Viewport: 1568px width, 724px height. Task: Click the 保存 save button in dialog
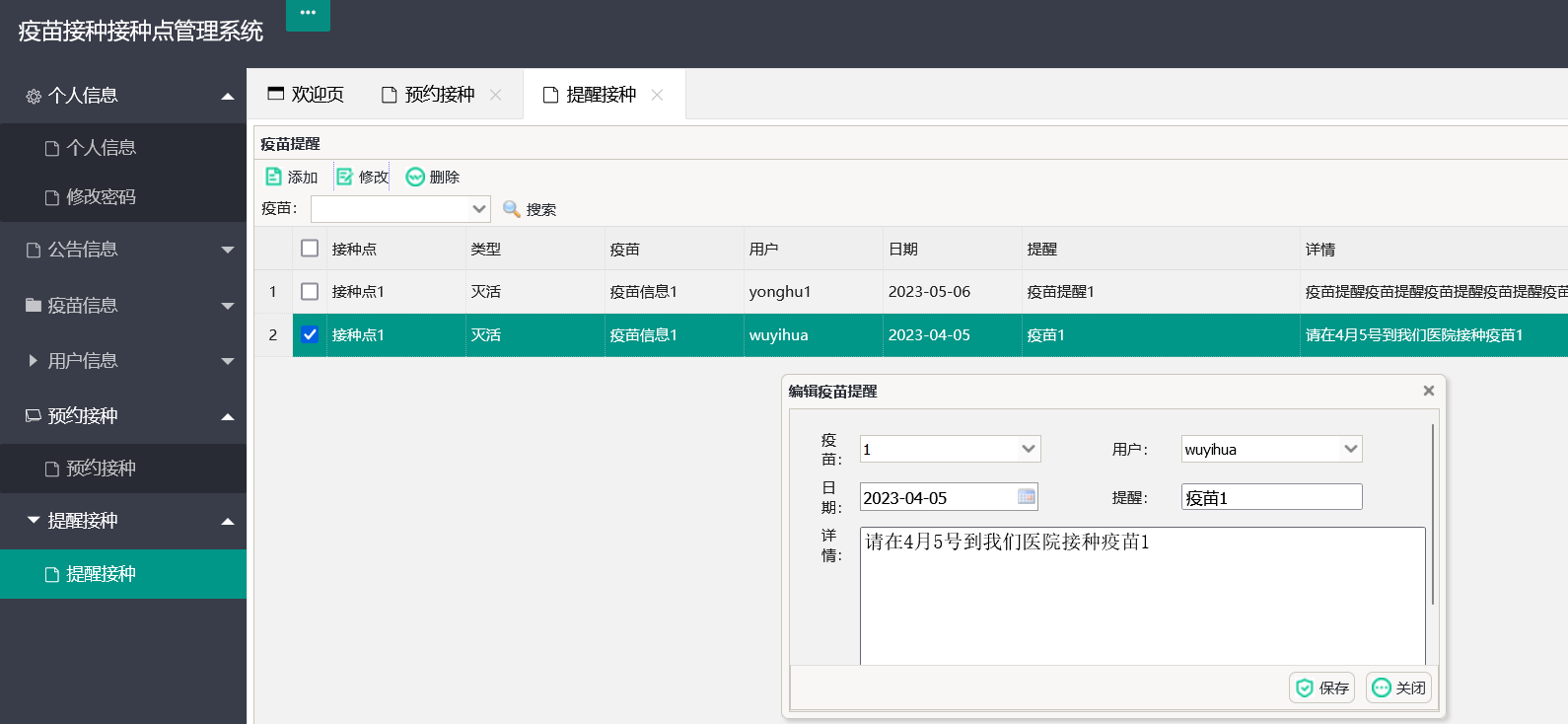[x=1321, y=688]
